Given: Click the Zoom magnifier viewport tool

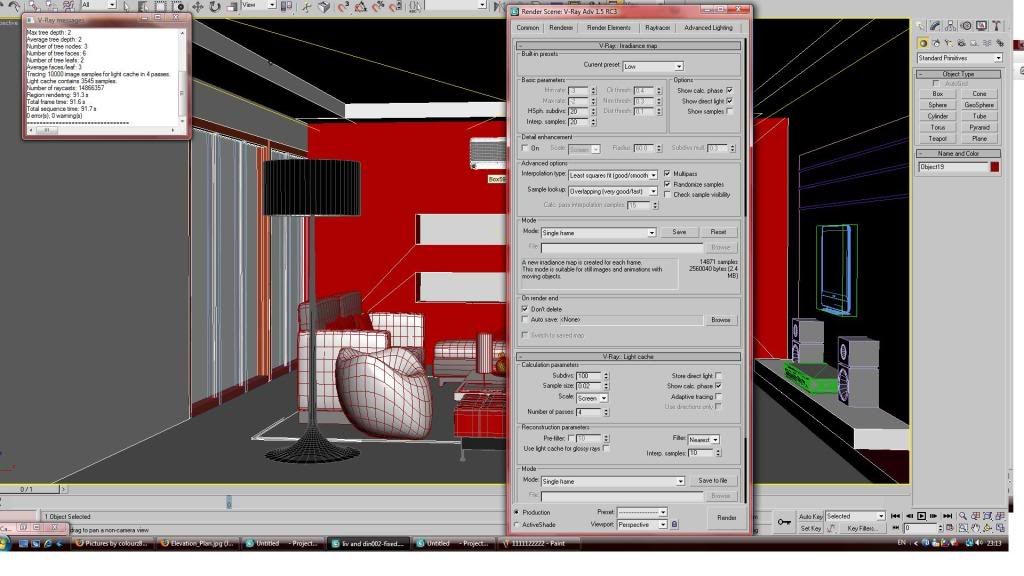Looking at the screenshot, I should [x=965, y=516].
